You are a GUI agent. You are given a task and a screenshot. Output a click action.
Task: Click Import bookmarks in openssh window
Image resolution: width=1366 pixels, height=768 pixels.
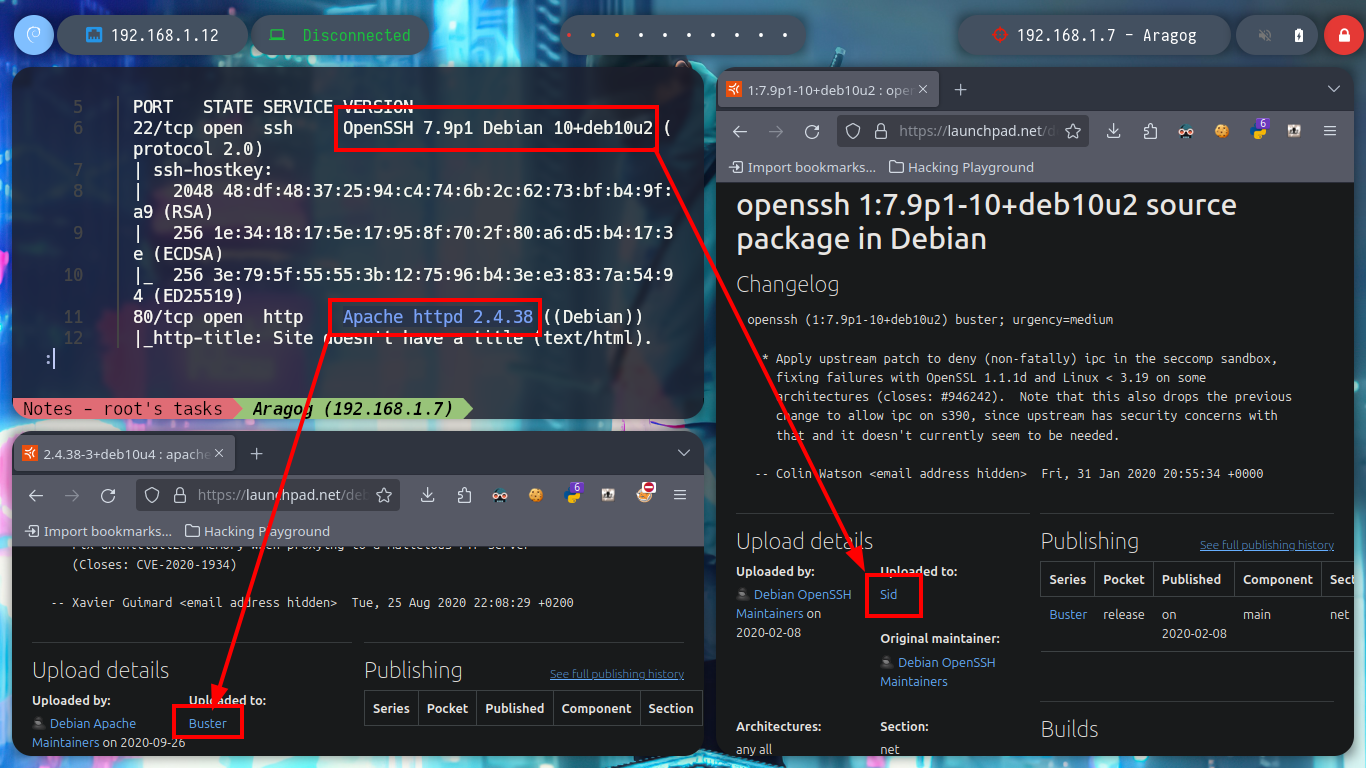coord(802,167)
